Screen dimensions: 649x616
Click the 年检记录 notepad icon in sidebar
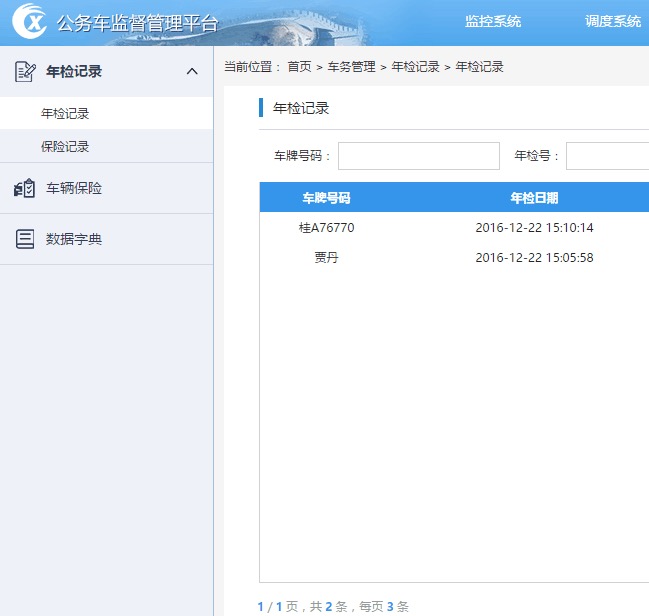tap(25, 72)
